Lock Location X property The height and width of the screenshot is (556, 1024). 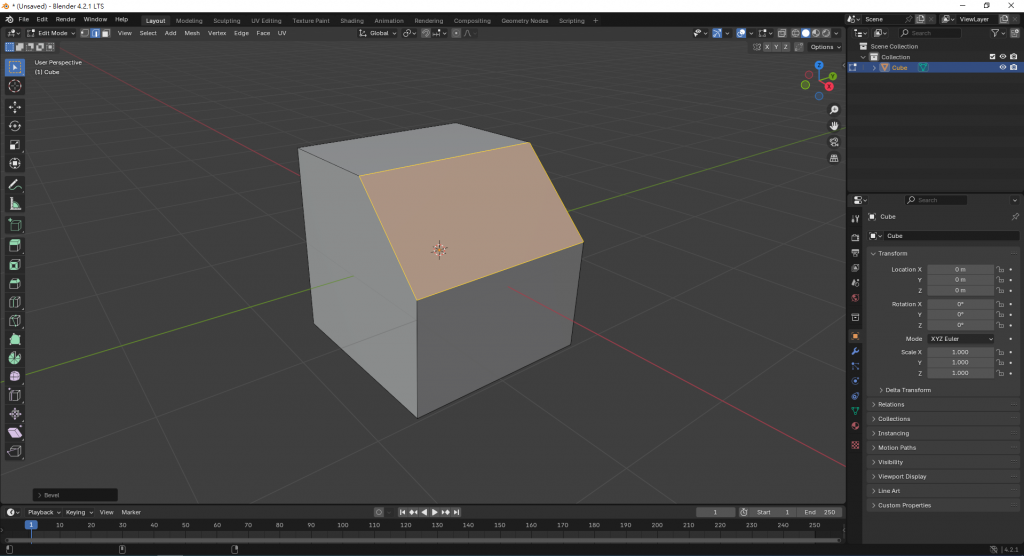pyautogui.click(x=1000, y=269)
